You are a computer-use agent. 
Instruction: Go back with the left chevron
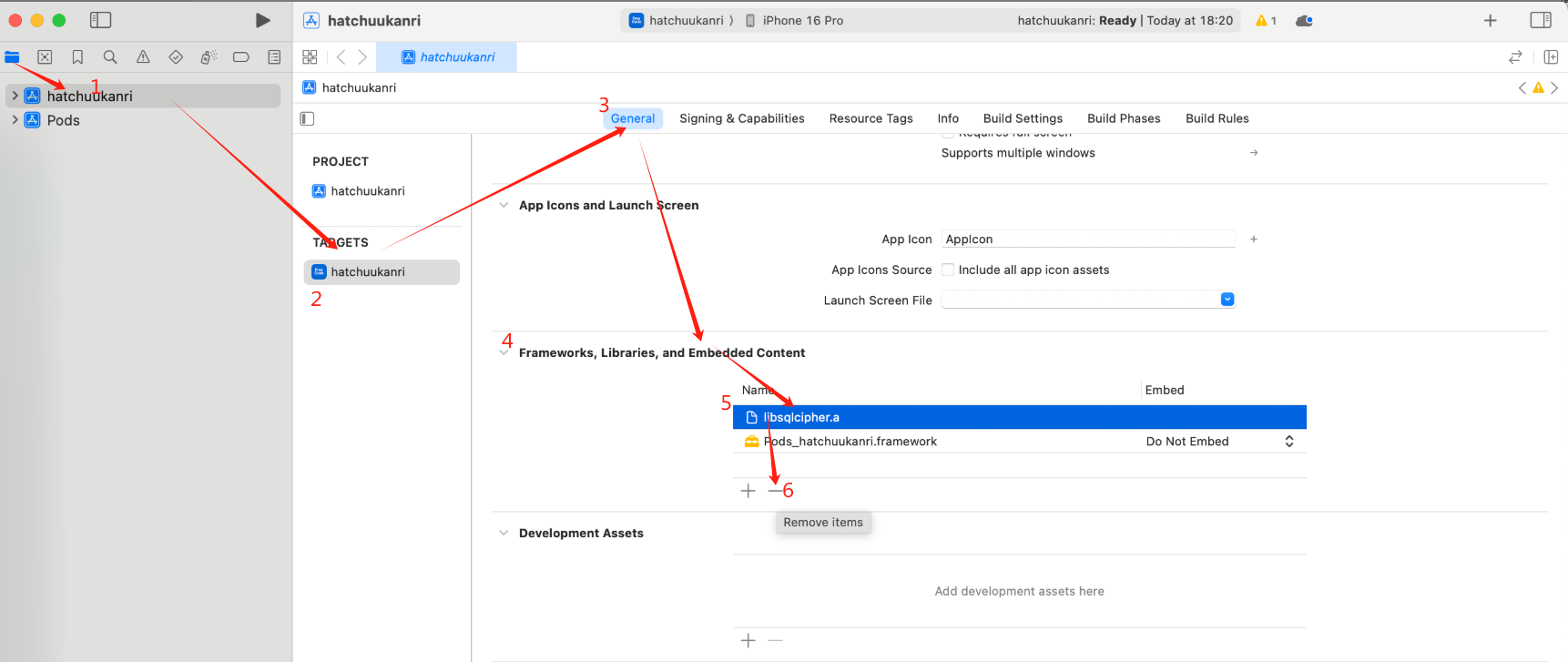click(x=341, y=57)
